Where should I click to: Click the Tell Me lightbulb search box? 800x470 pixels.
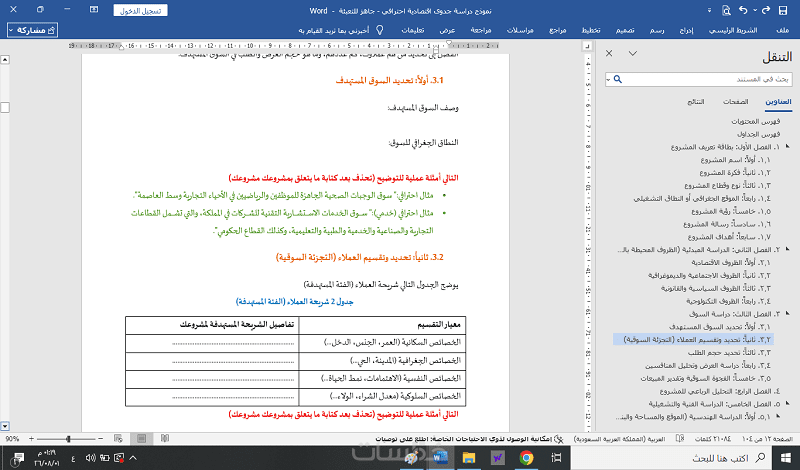(x=341, y=30)
